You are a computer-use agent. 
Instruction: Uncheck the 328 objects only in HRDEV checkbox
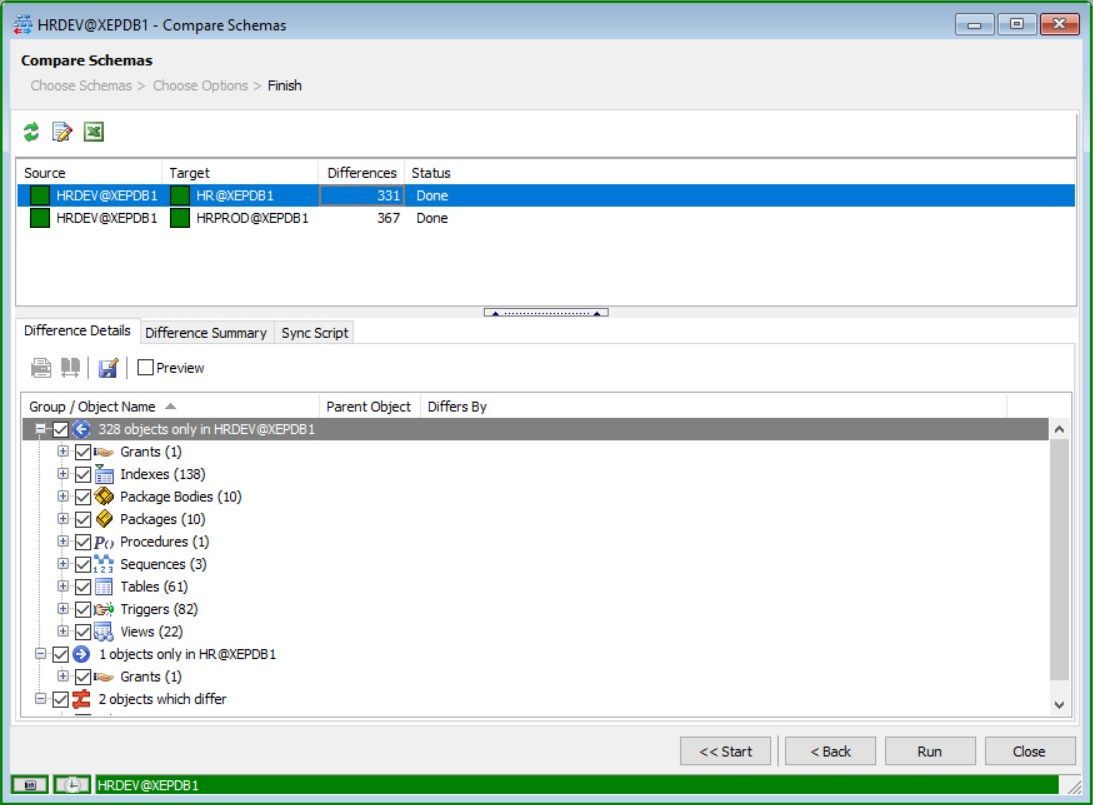[61, 429]
